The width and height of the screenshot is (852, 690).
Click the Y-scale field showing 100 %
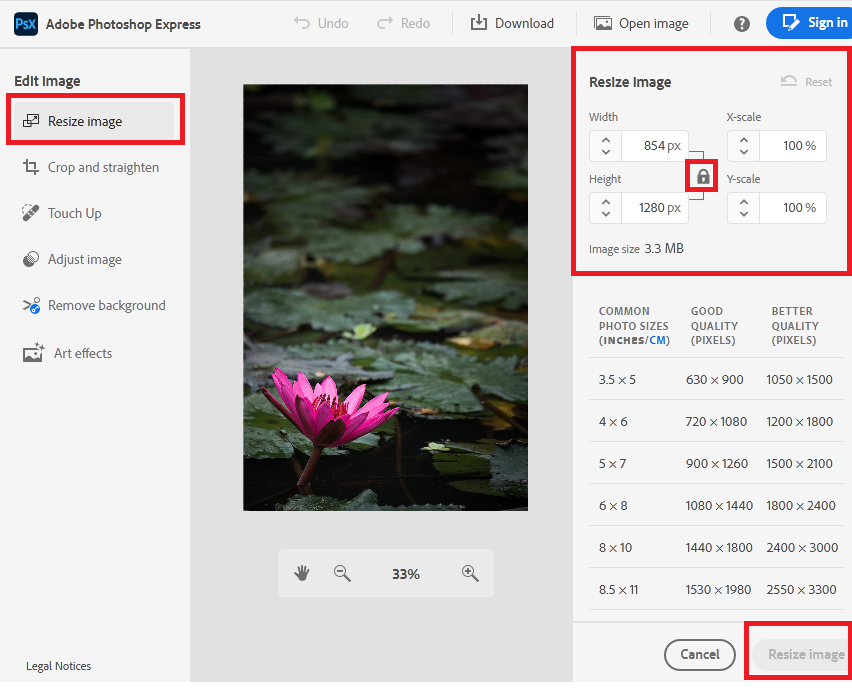click(x=793, y=208)
